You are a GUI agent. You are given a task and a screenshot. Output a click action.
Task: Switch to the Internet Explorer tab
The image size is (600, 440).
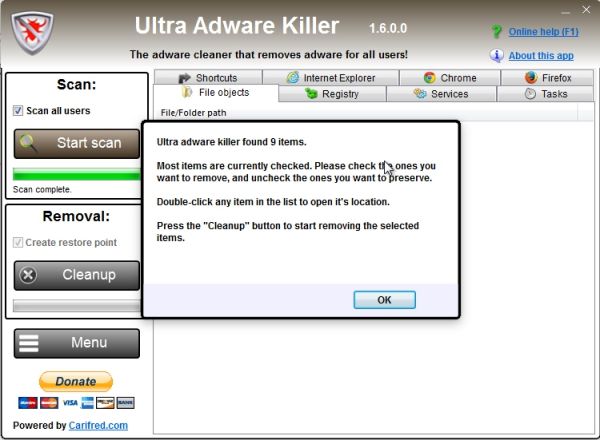(331, 78)
